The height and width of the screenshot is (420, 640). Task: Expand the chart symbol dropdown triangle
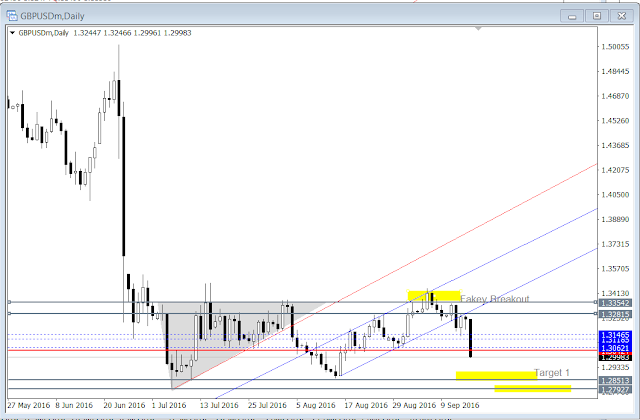pos(12,33)
